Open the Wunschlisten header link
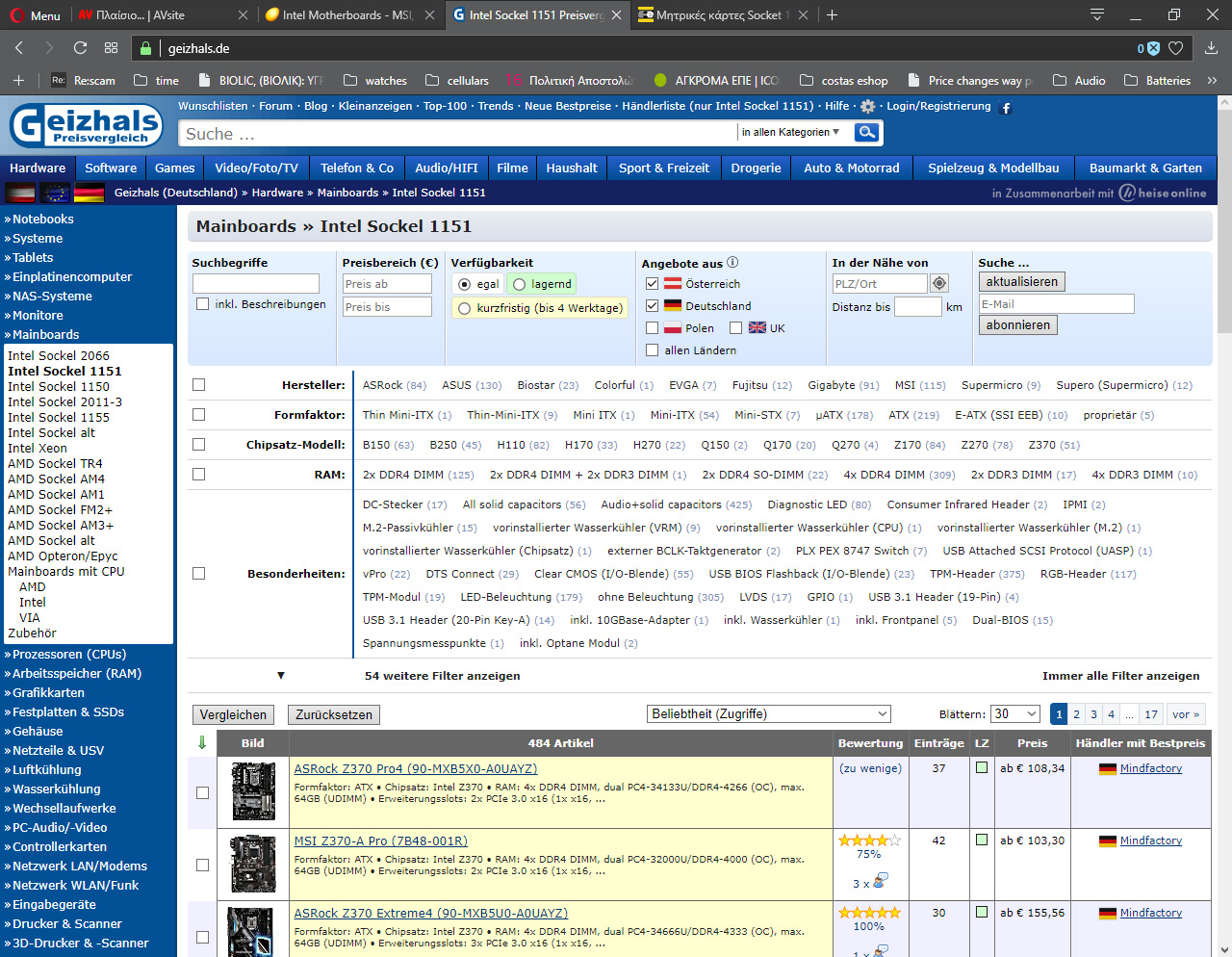Viewport: 1232px width, 957px height. [x=213, y=106]
